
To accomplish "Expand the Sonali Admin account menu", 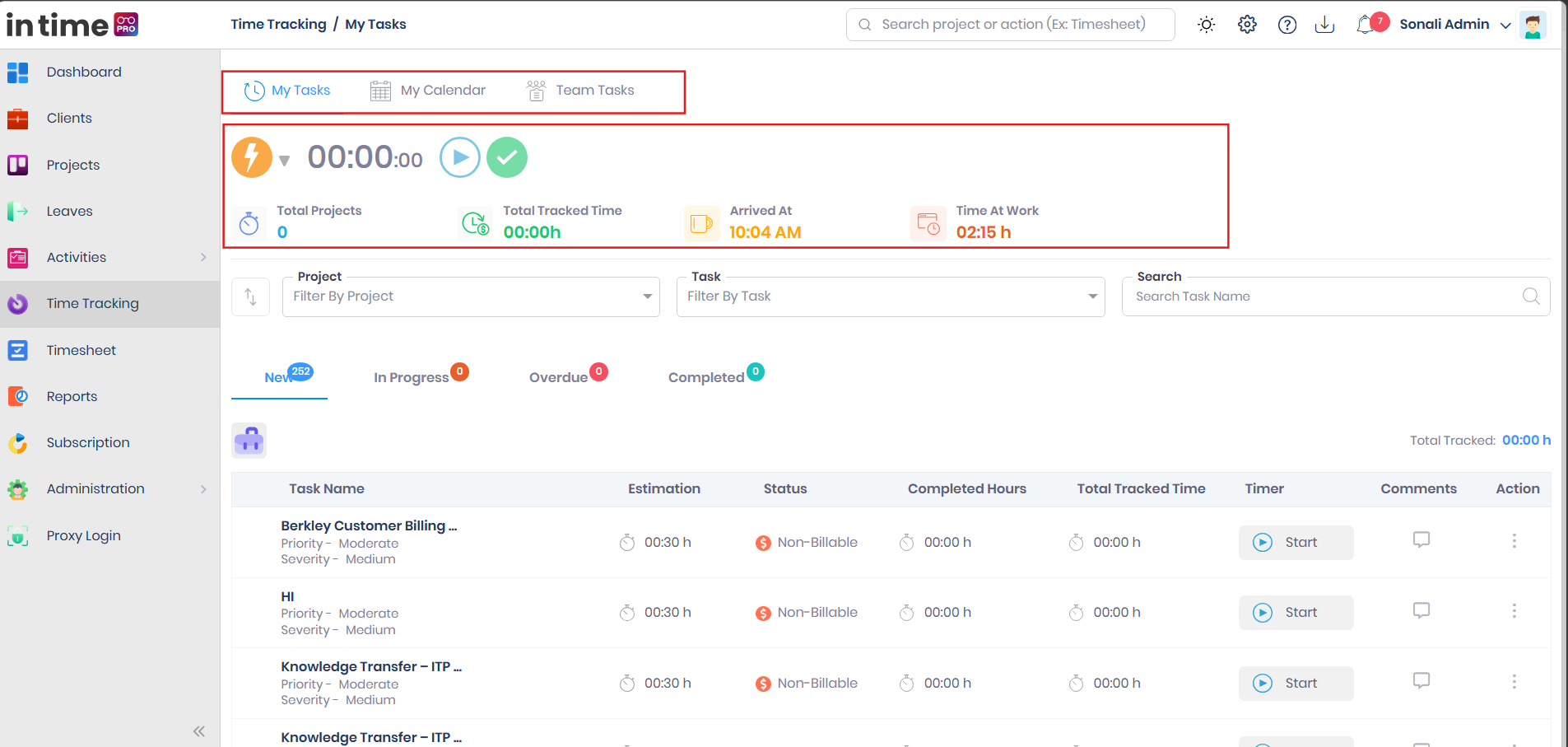I will (x=1455, y=25).
